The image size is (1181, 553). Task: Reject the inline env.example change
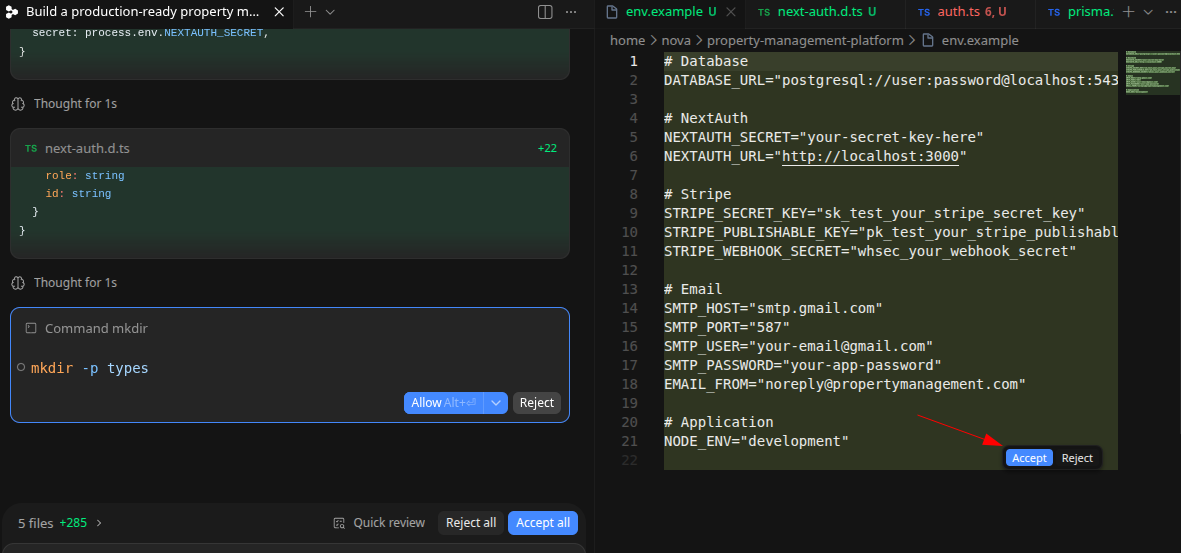1077,458
